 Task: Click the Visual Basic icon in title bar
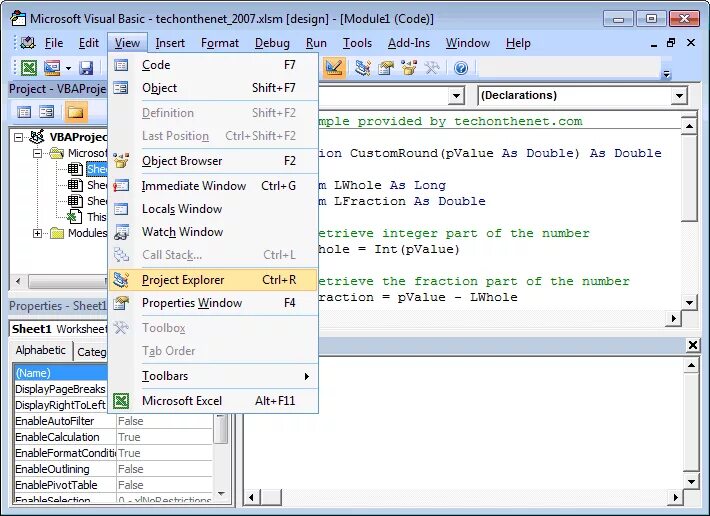point(19,19)
